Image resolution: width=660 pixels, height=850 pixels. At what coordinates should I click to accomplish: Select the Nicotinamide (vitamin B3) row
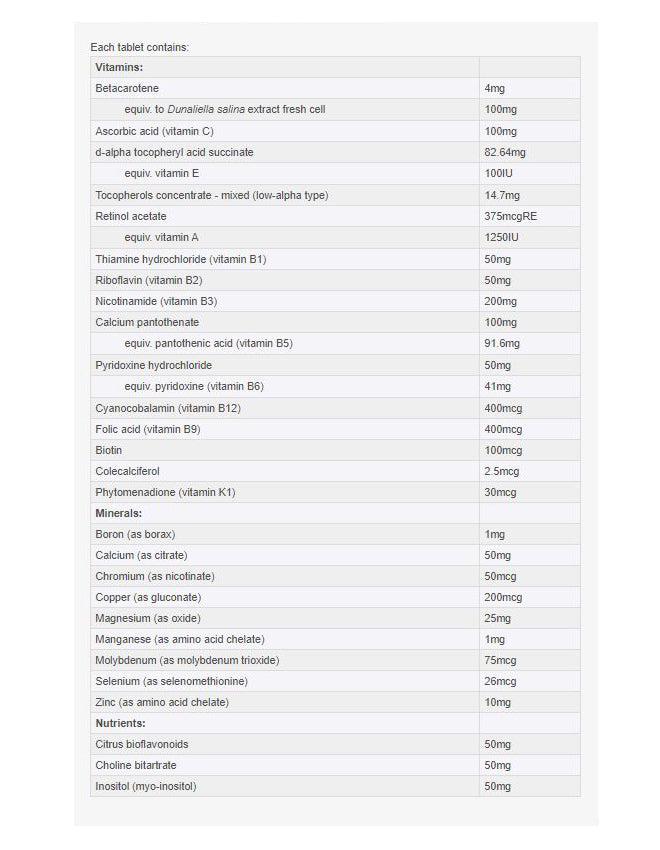pos(156,301)
